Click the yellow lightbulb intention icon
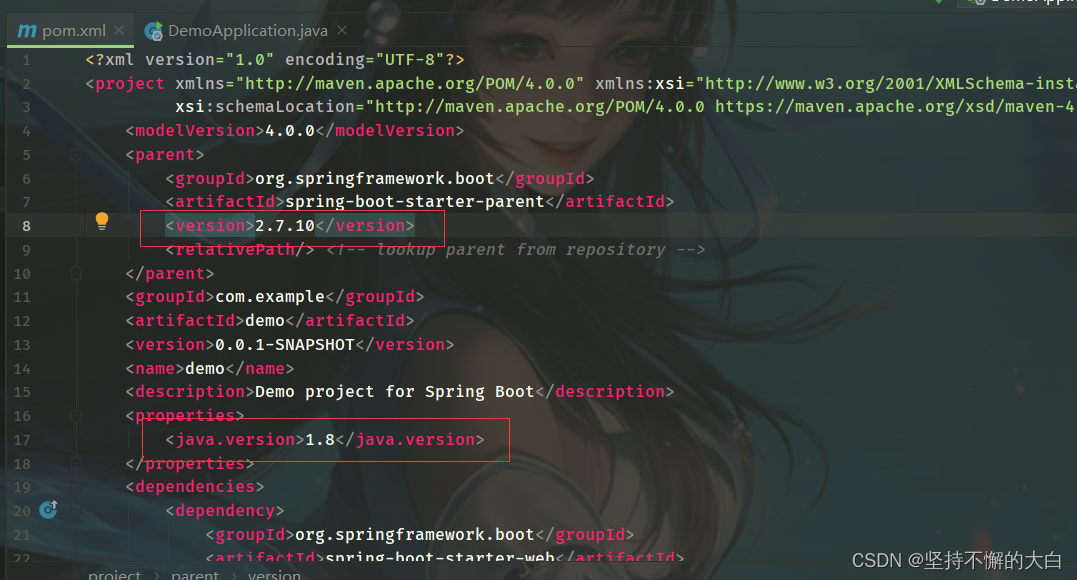Screen dimensions: 1077x580 [x=102, y=221]
